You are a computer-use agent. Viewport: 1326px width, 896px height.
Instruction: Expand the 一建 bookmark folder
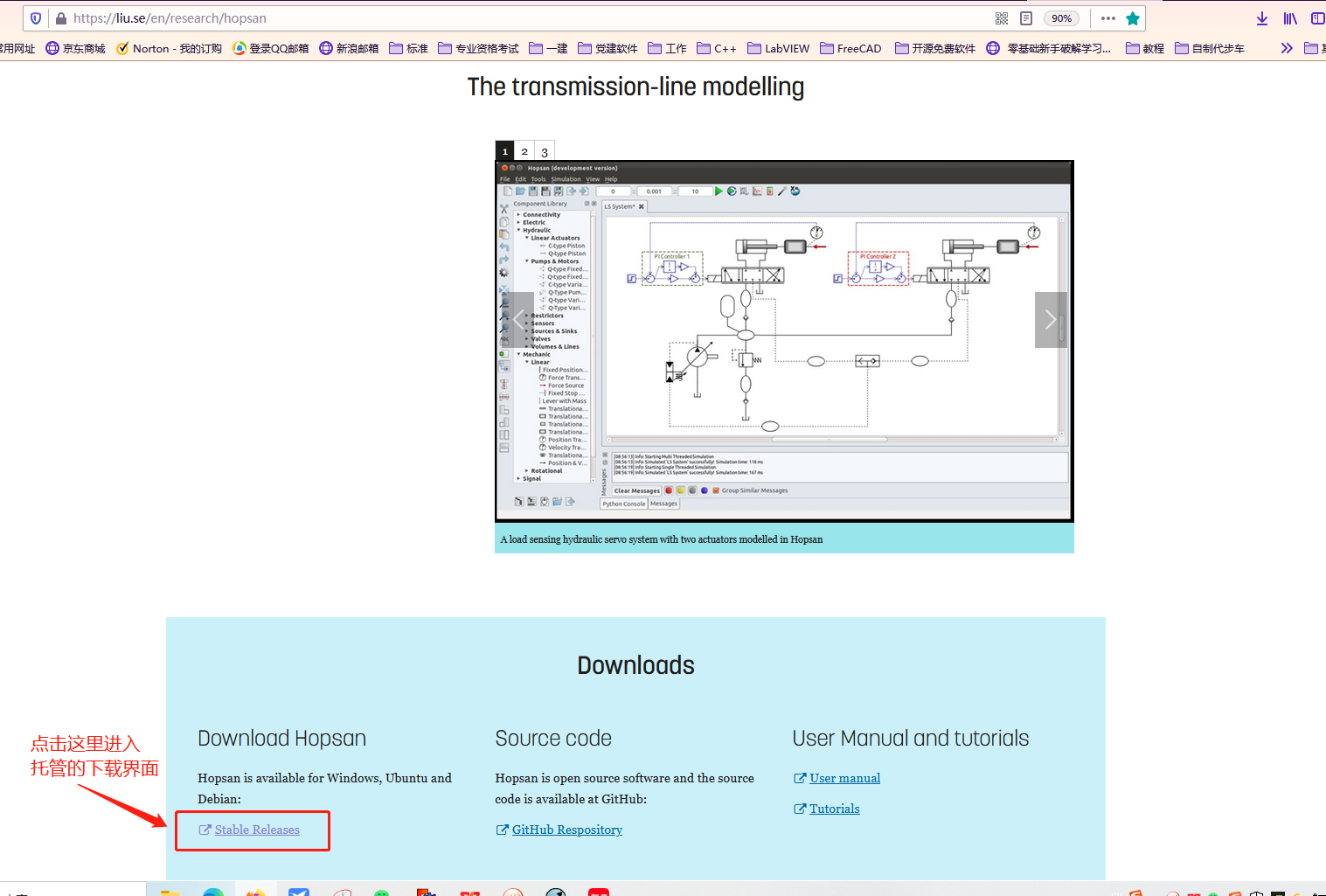[x=548, y=48]
